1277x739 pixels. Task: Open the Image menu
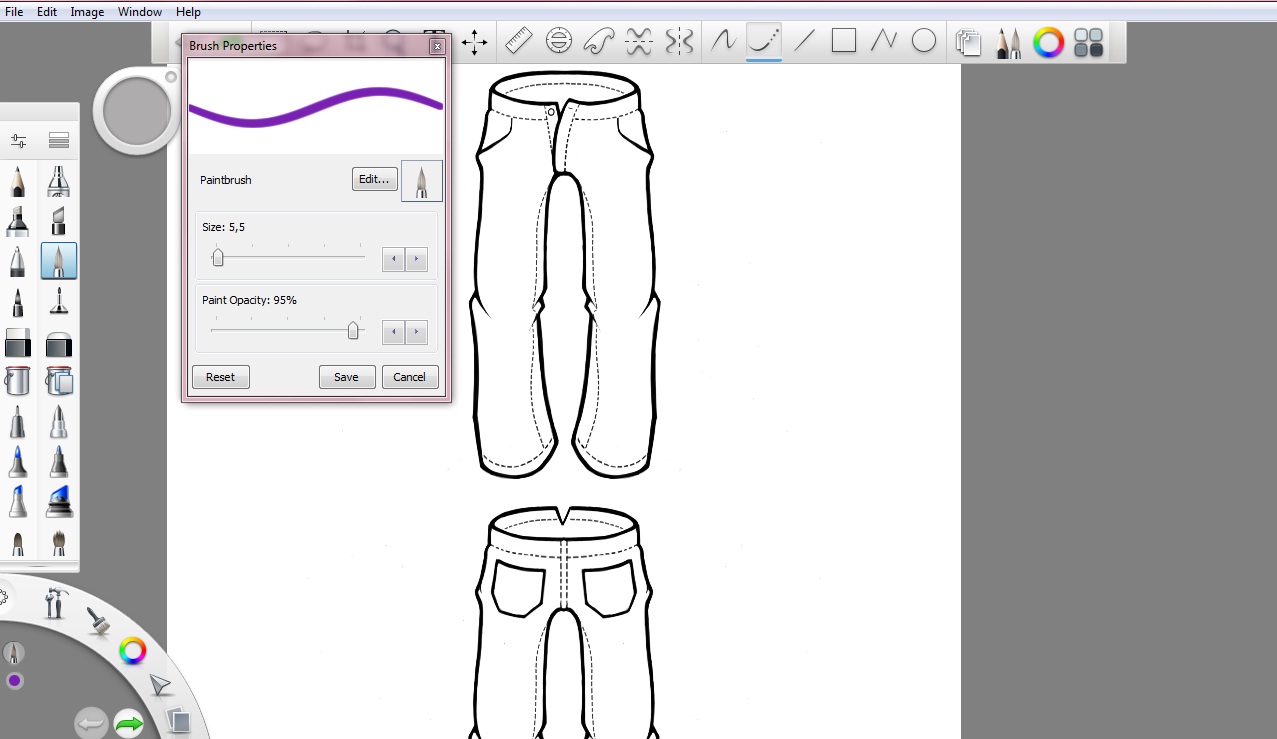pos(88,12)
